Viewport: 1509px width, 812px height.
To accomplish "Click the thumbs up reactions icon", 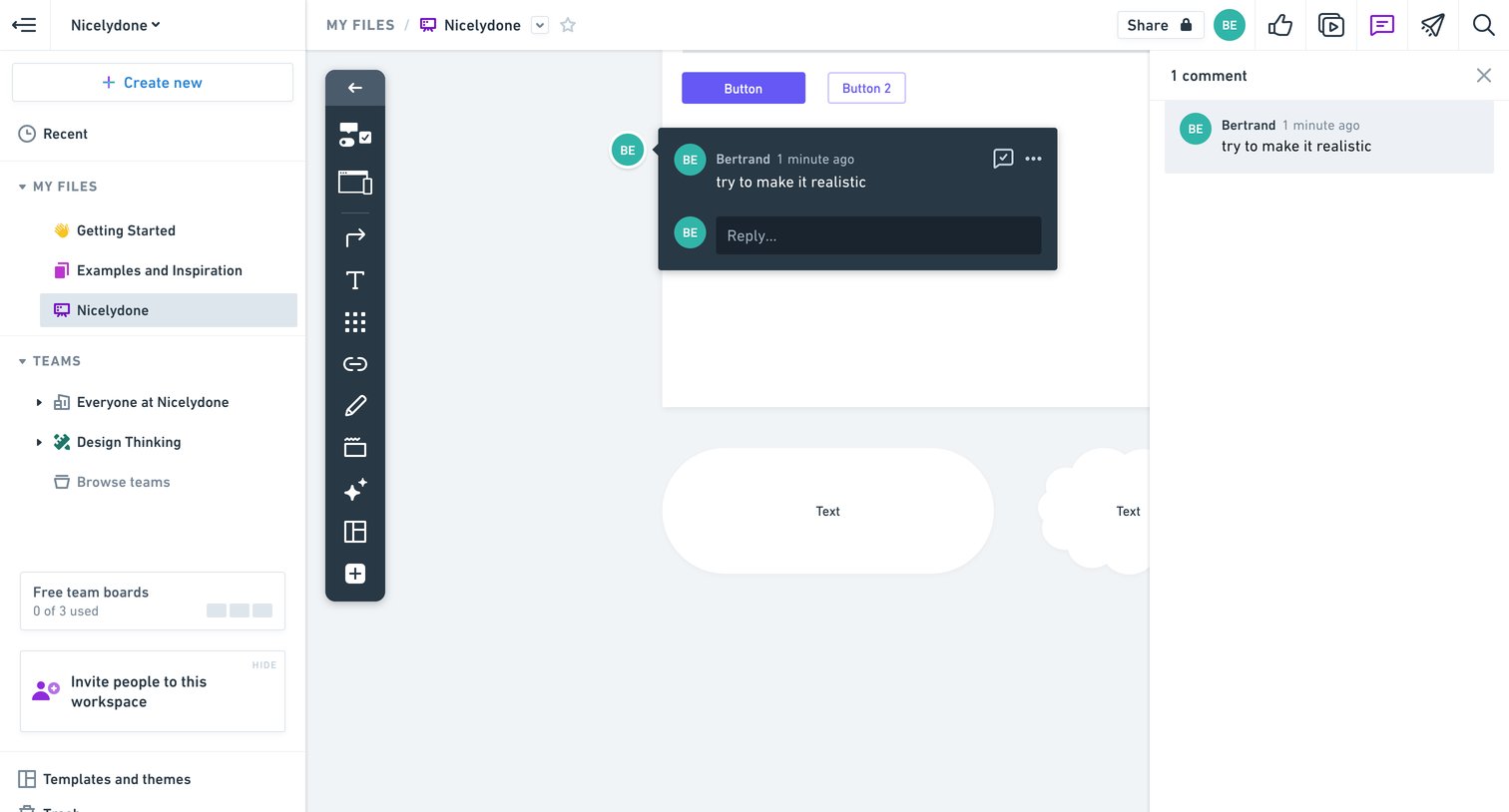I will 1280,25.
